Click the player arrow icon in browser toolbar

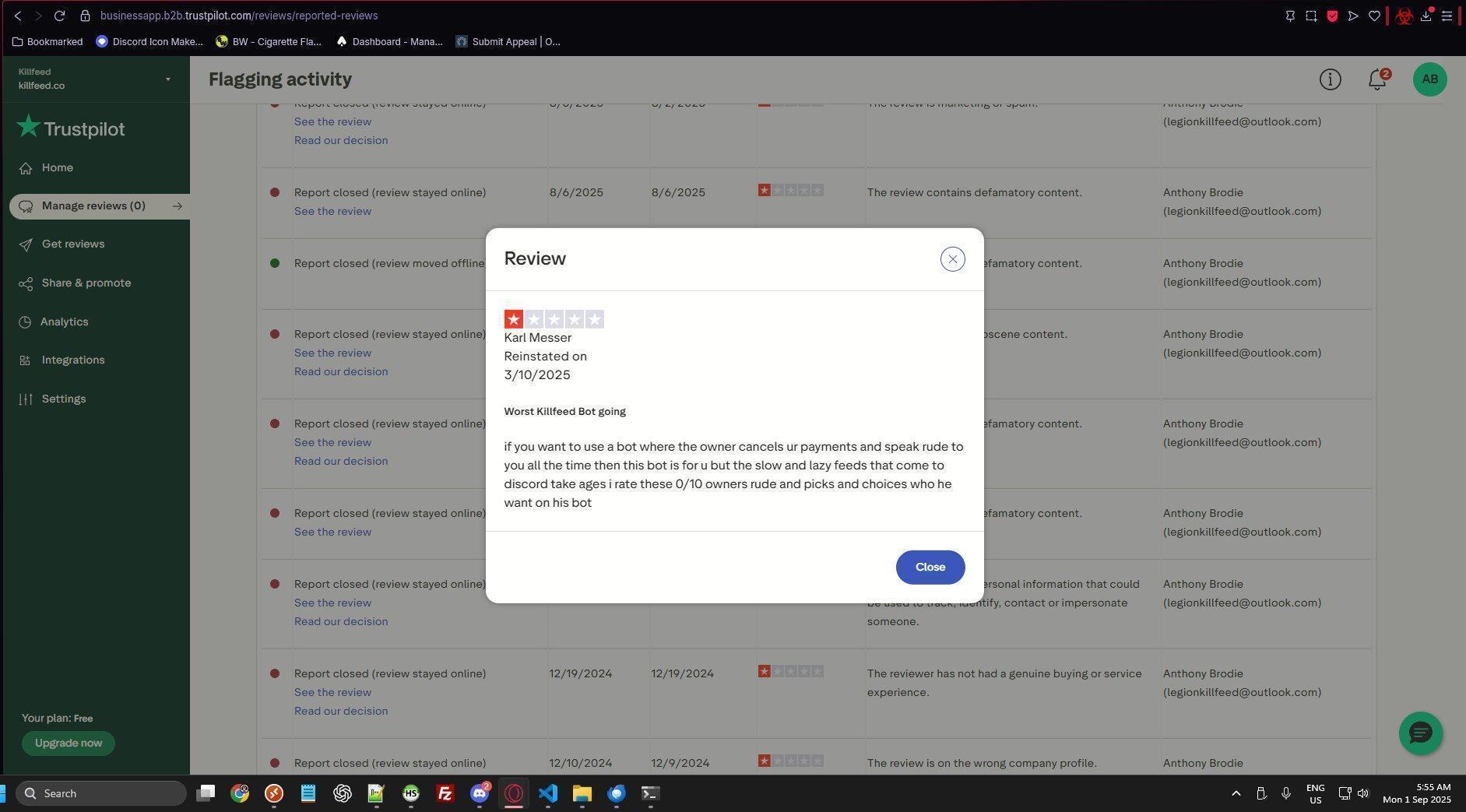pos(1353,16)
